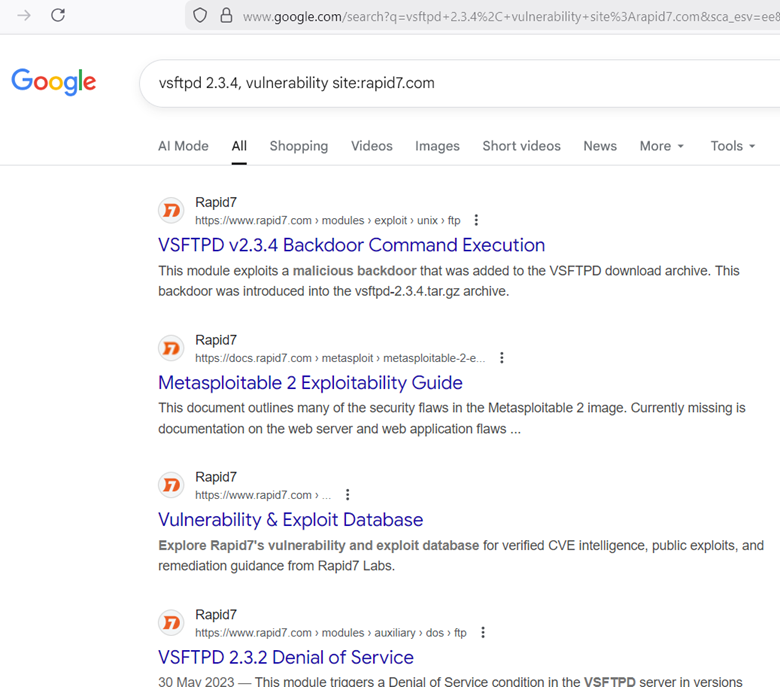Open tracking protection shield icon
Image resolution: width=780 pixels, height=687 pixels.
200,15
